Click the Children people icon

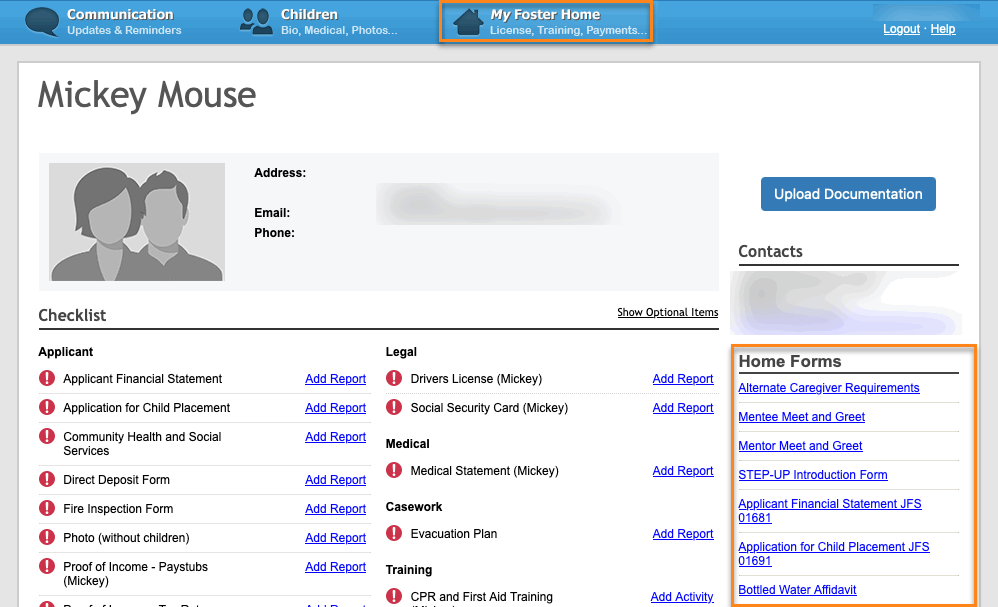[x=256, y=22]
